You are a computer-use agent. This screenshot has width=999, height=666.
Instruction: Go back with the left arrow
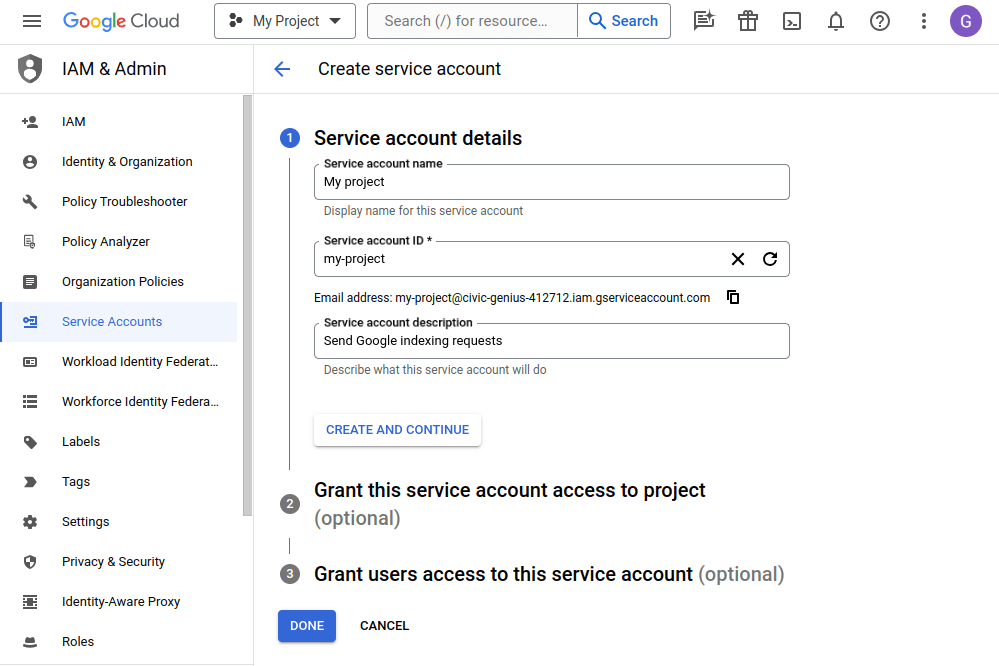coord(282,69)
